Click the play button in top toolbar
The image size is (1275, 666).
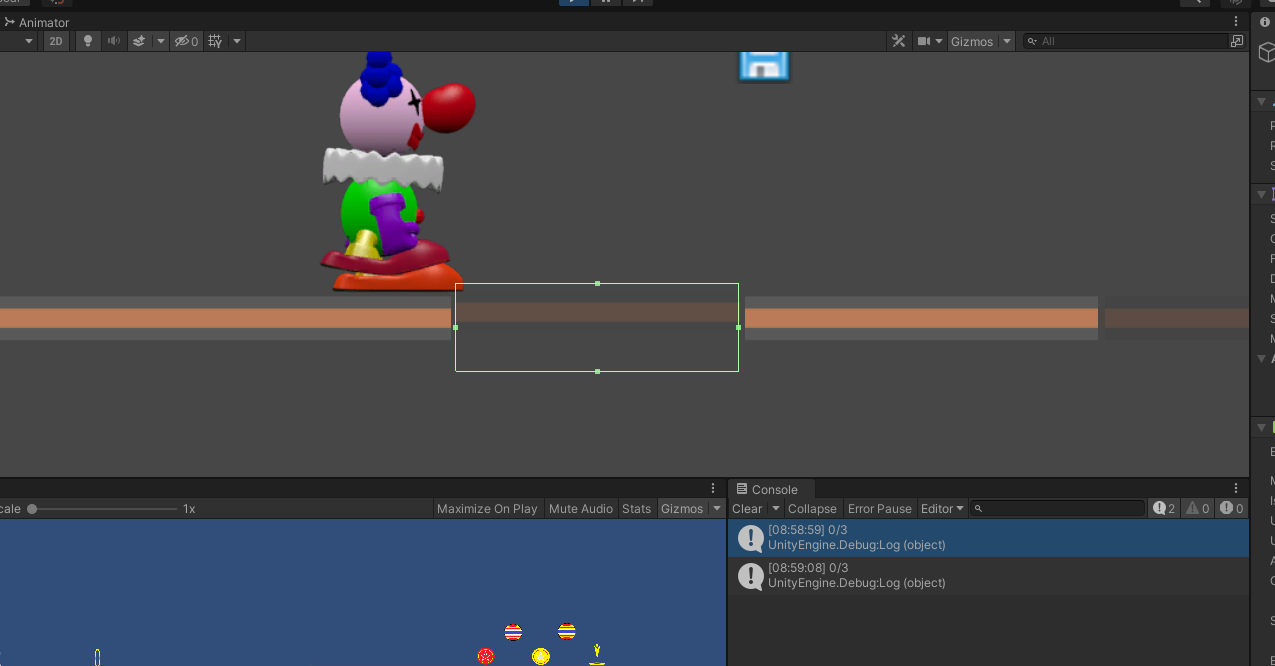pos(573,2)
